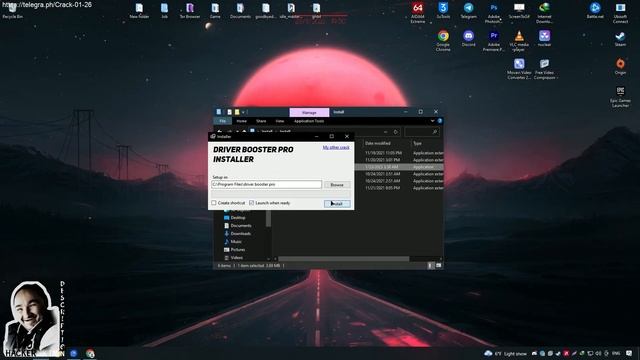This screenshot has width=640, height=360.
Task: Open the Share ribbon tab
Action: click(x=261, y=121)
